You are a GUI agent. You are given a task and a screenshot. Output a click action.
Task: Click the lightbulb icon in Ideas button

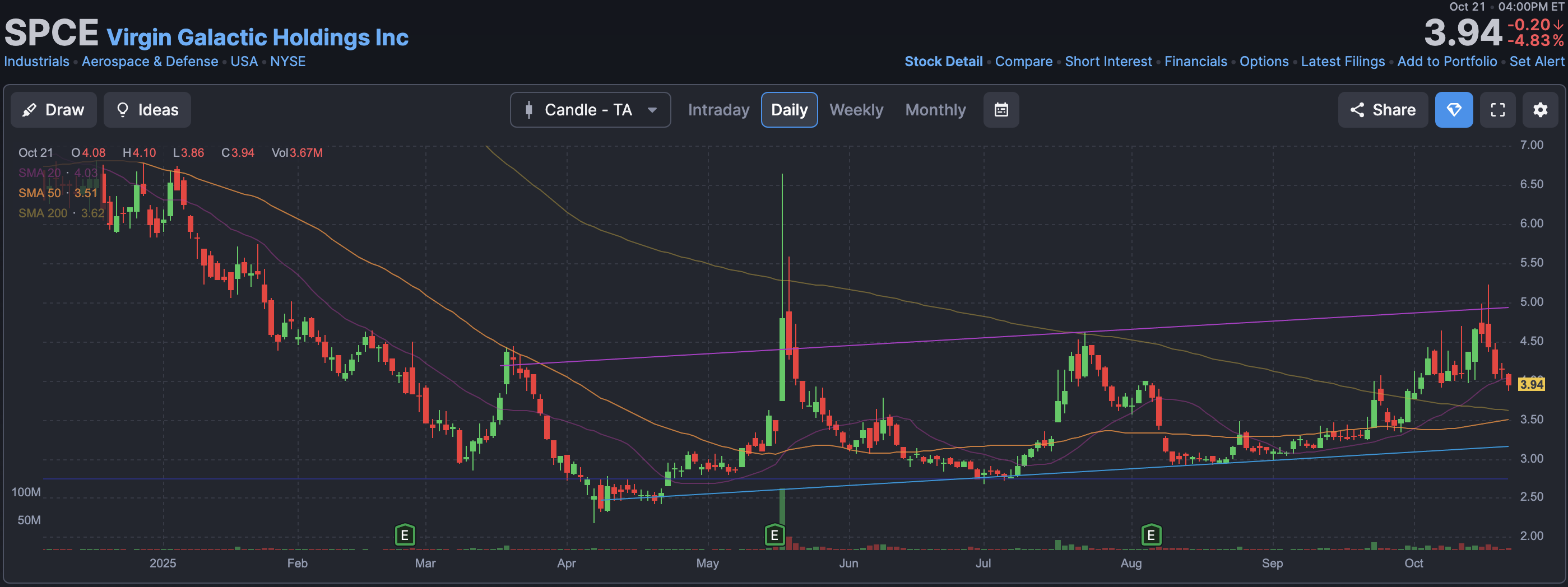tap(122, 110)
